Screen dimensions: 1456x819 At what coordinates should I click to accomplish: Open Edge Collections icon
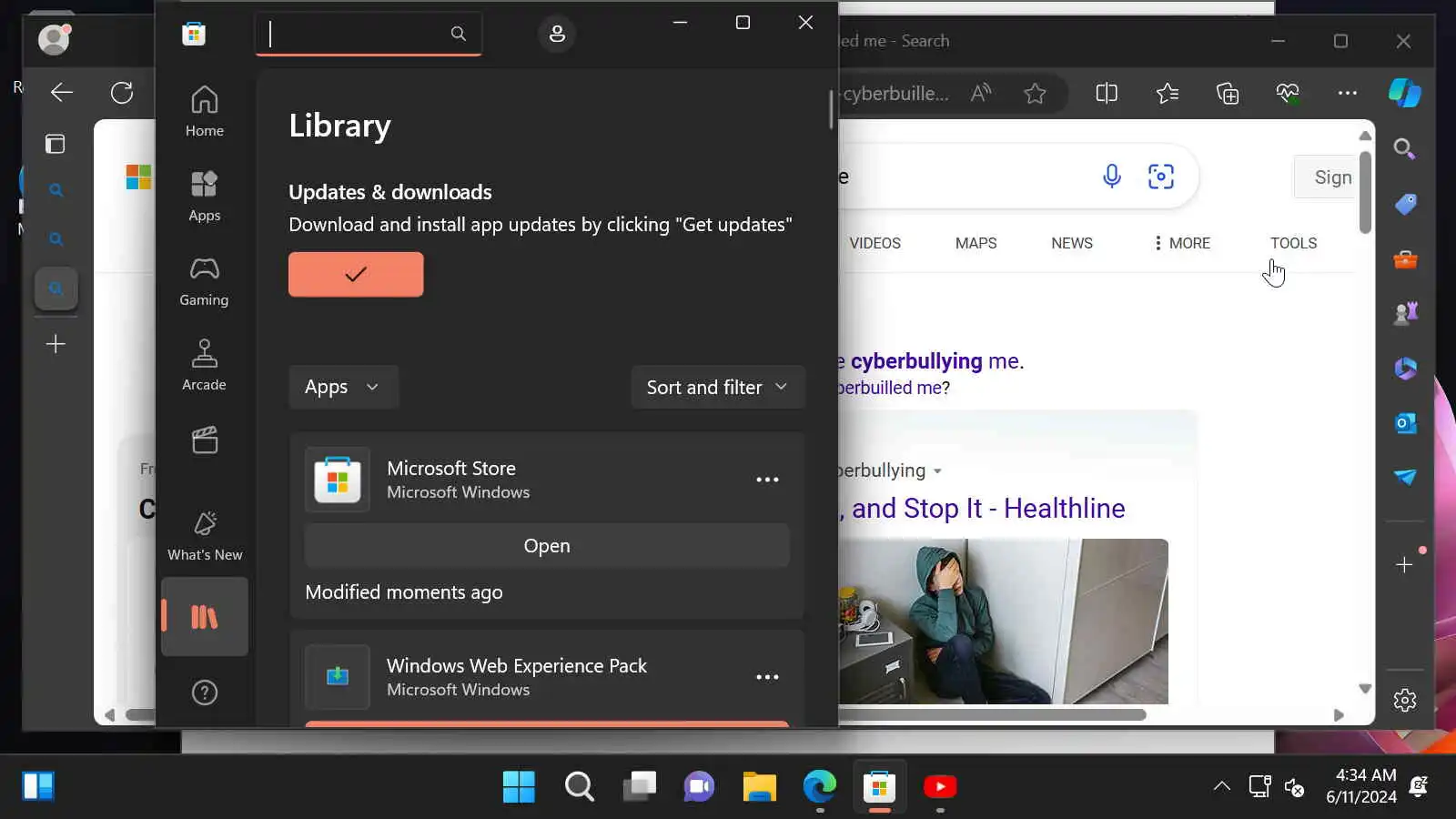pos(1228,93)
